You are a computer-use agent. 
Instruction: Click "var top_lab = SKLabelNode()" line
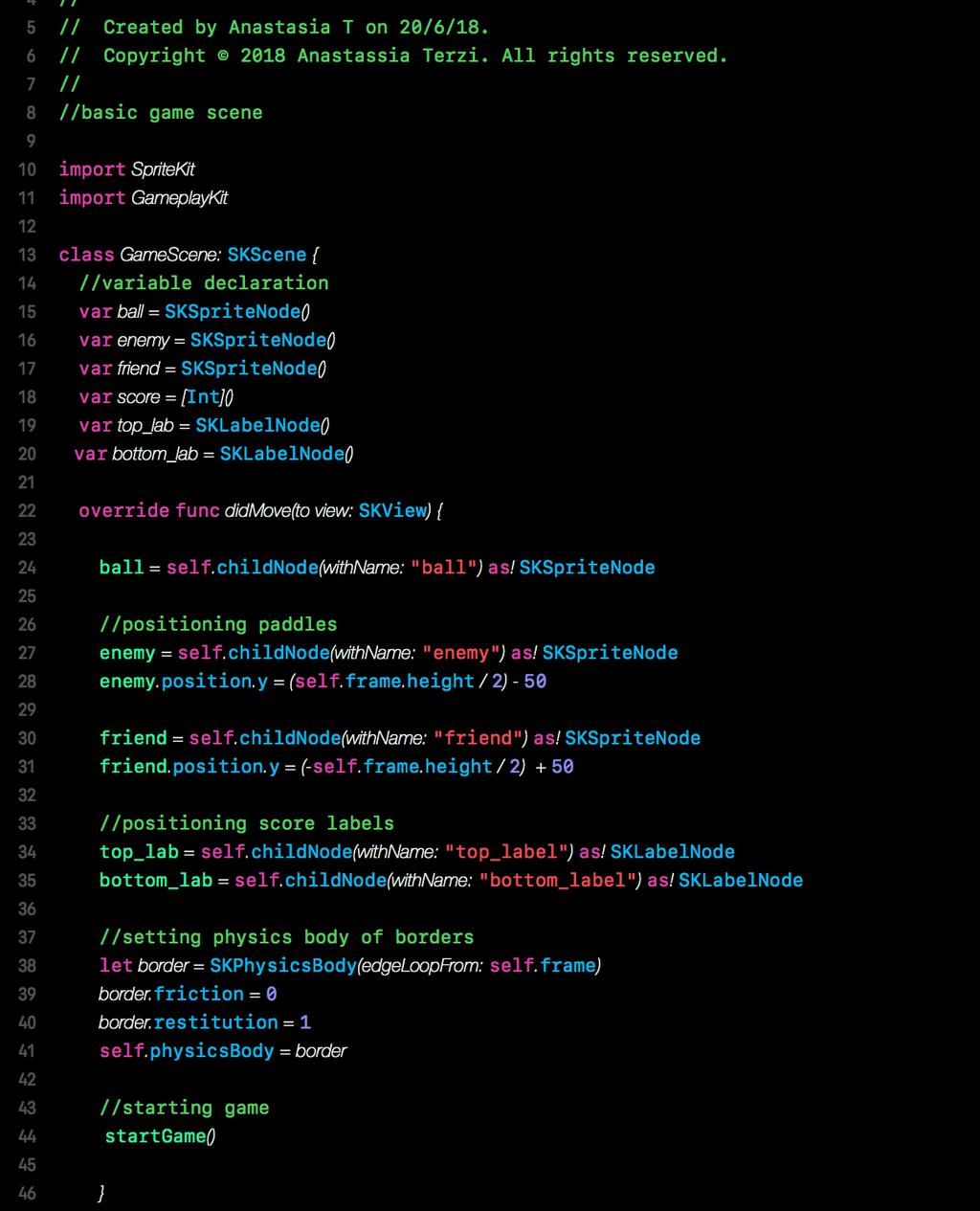(x=205, y=425)
